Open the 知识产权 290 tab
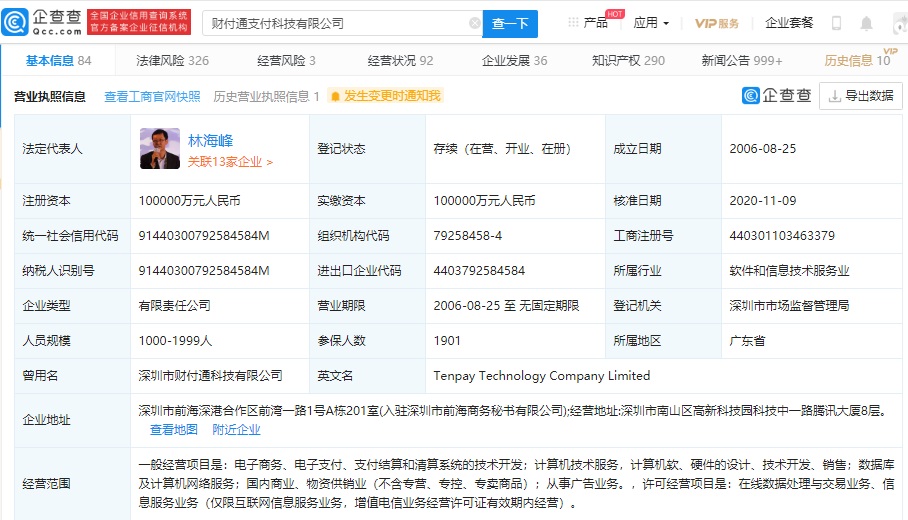 (x=628, y=60)
